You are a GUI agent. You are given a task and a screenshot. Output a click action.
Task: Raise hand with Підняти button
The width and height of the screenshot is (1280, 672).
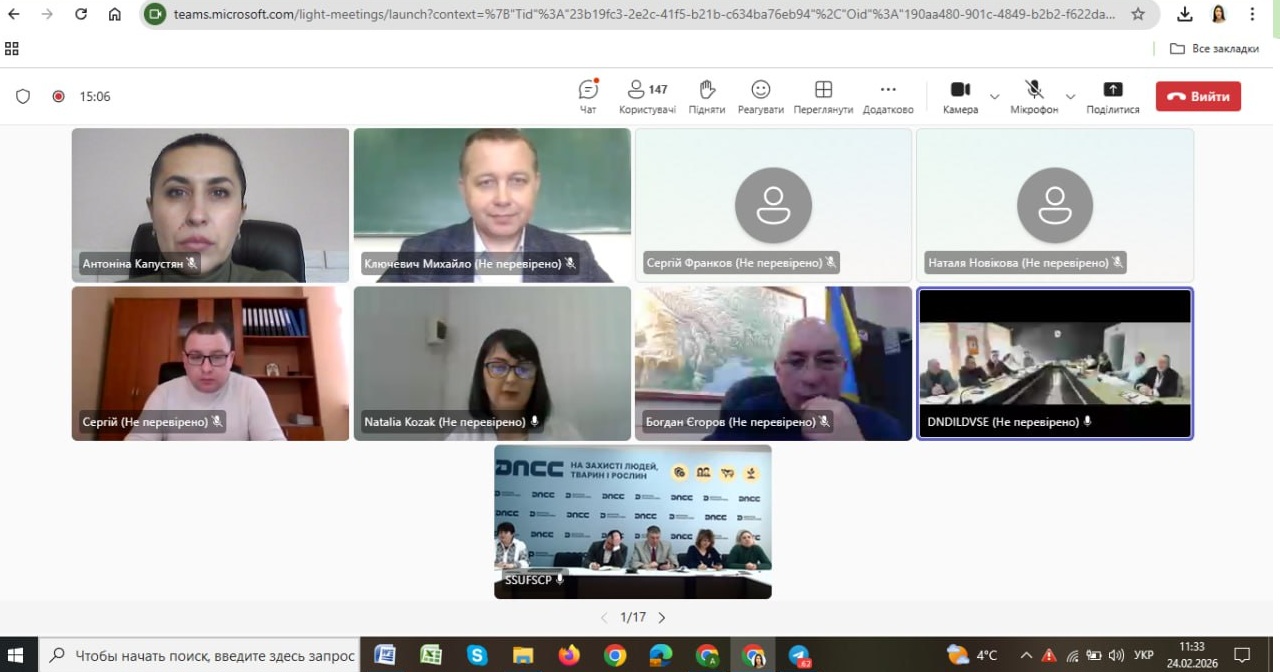[706, 96]
